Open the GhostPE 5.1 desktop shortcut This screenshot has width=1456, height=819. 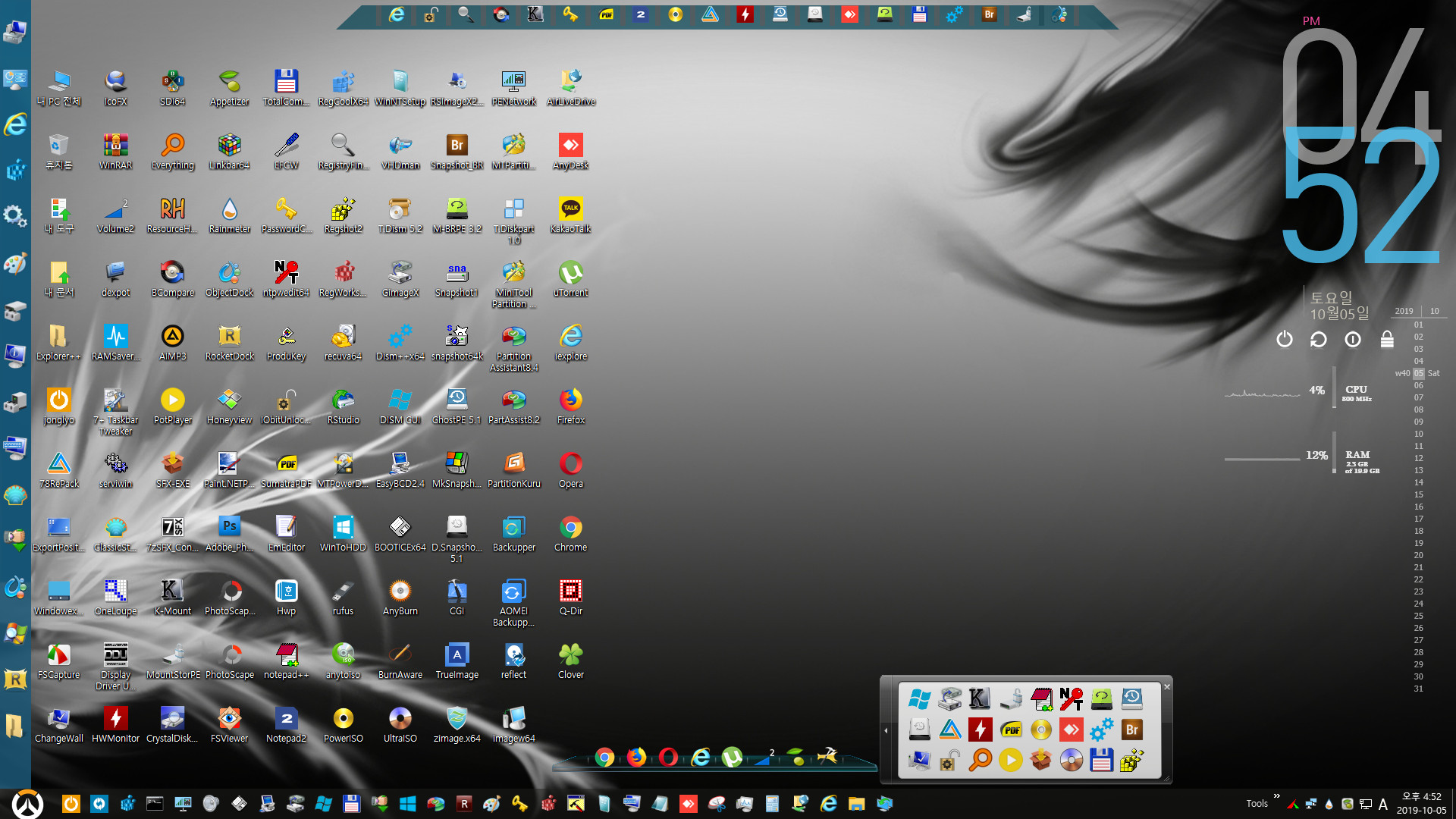pyautogui.click(x=457, y=406)
